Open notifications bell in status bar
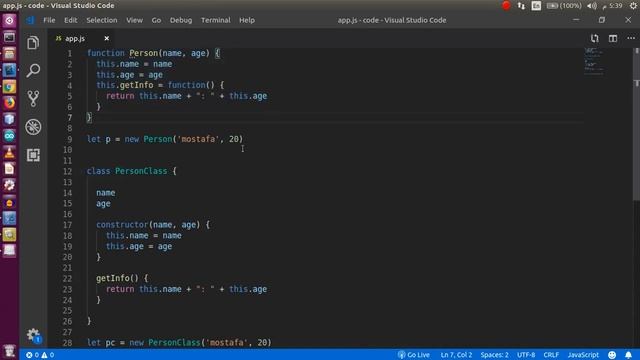The height and width of the screenshot is (360, 640). coord(629,355)
